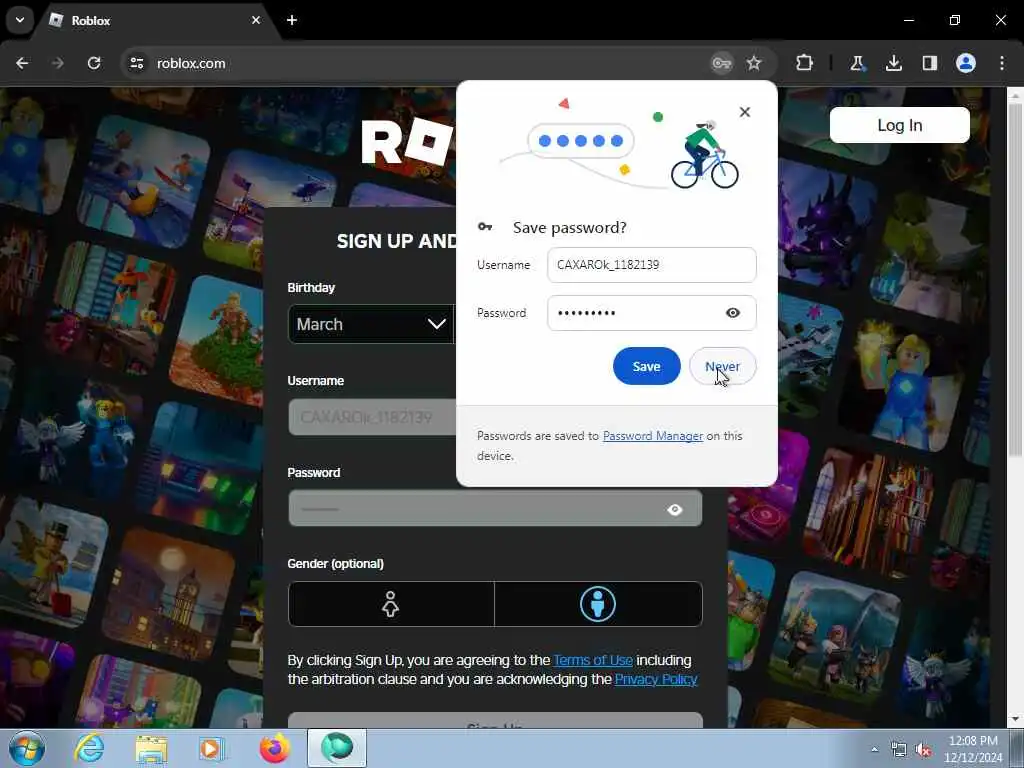1024x768 pixels.
Task: Toggle password visibility on Roblox signup form
Action: [x=675, y=509]
